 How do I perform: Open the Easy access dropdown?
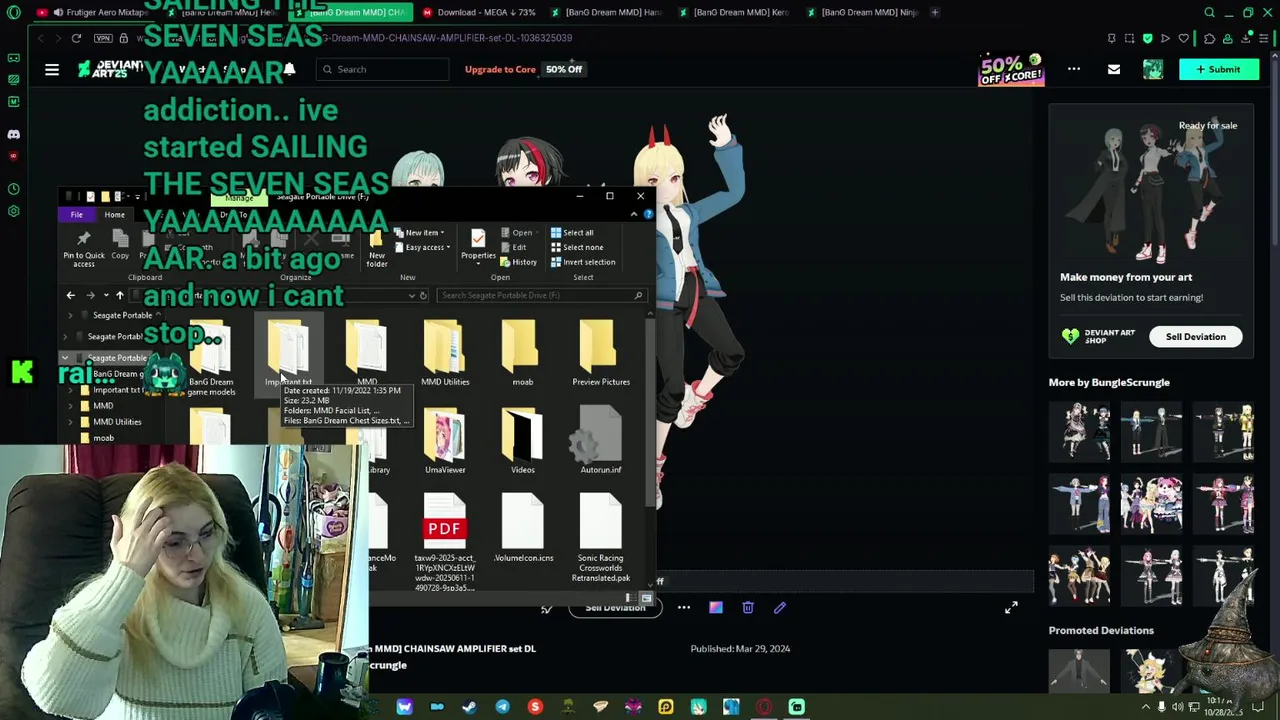point(424,247)
